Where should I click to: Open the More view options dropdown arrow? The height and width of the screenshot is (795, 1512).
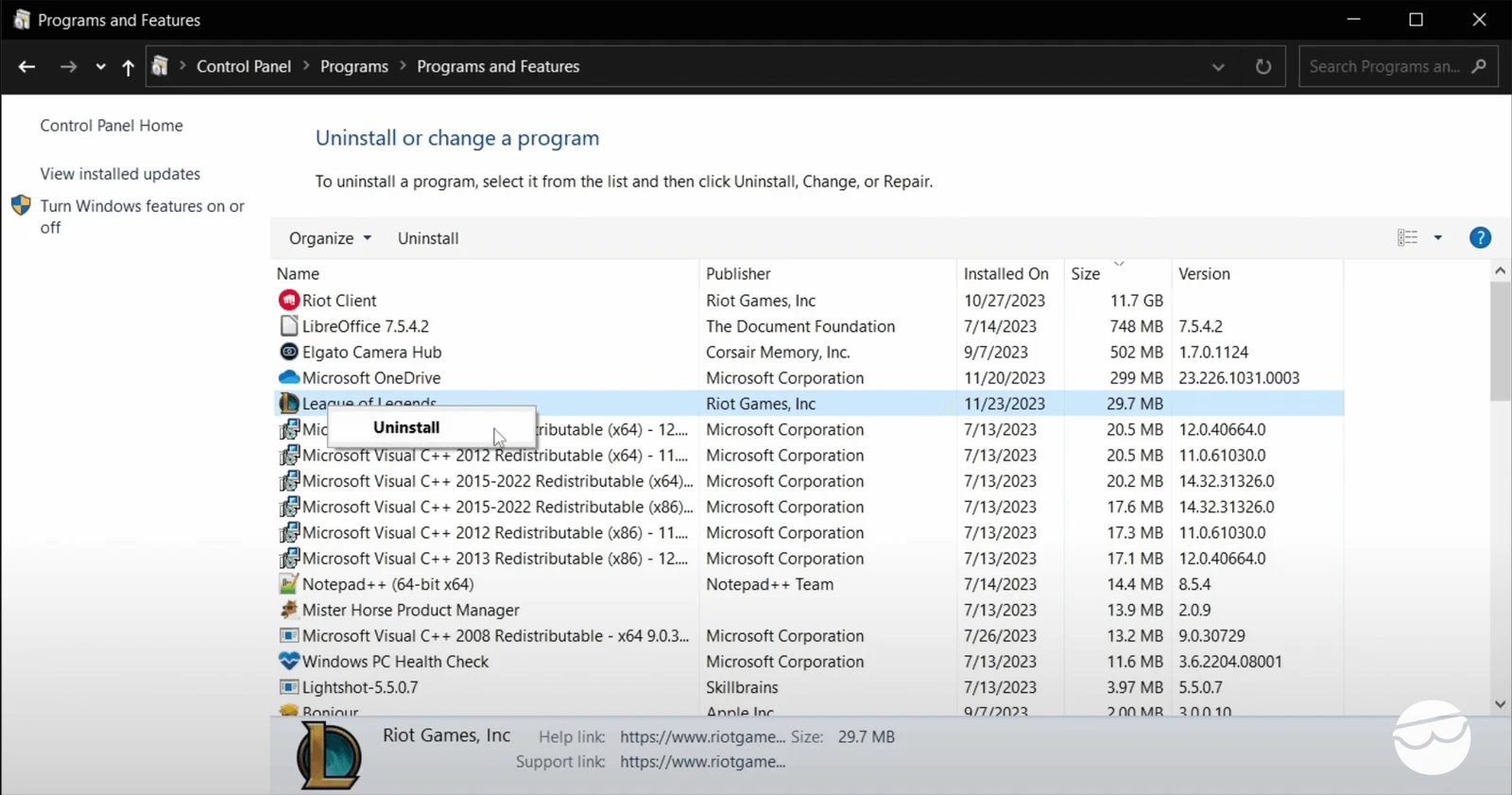point(1438,238)
